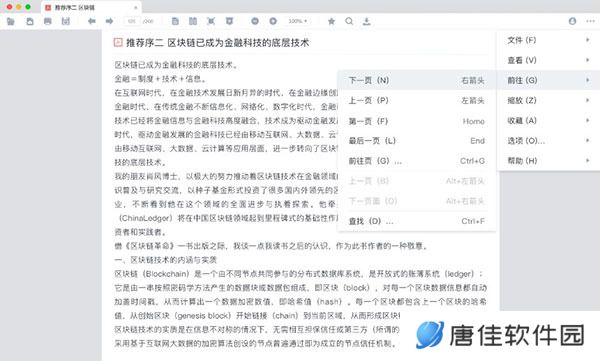This screenshot has height=361, width=600.
Task: Choose 前往页 (G) ... in the submenu
Action: pos(417,161)
